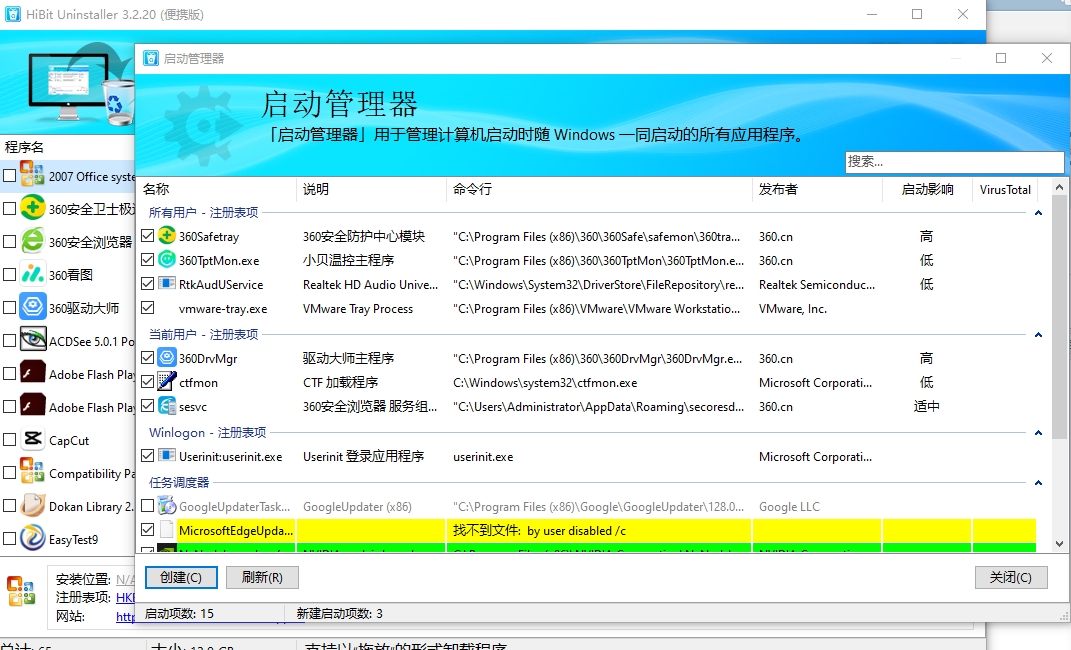This screenshot has height=650, width=1071.
Task: Click the 360TptMon.exe green icon
Action: pyautogui.click(x=167, y=260)
